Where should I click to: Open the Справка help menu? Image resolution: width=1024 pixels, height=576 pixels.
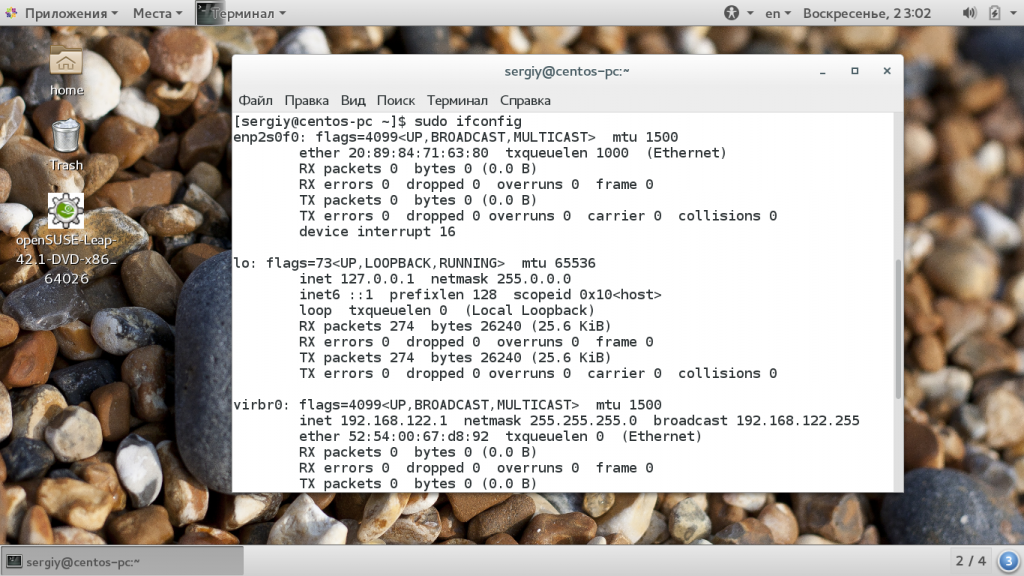(525, 101)
